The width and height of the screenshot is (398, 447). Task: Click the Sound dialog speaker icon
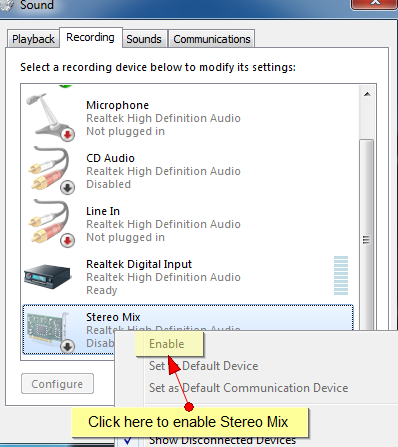pyautogui.click(x=7, y=5)
